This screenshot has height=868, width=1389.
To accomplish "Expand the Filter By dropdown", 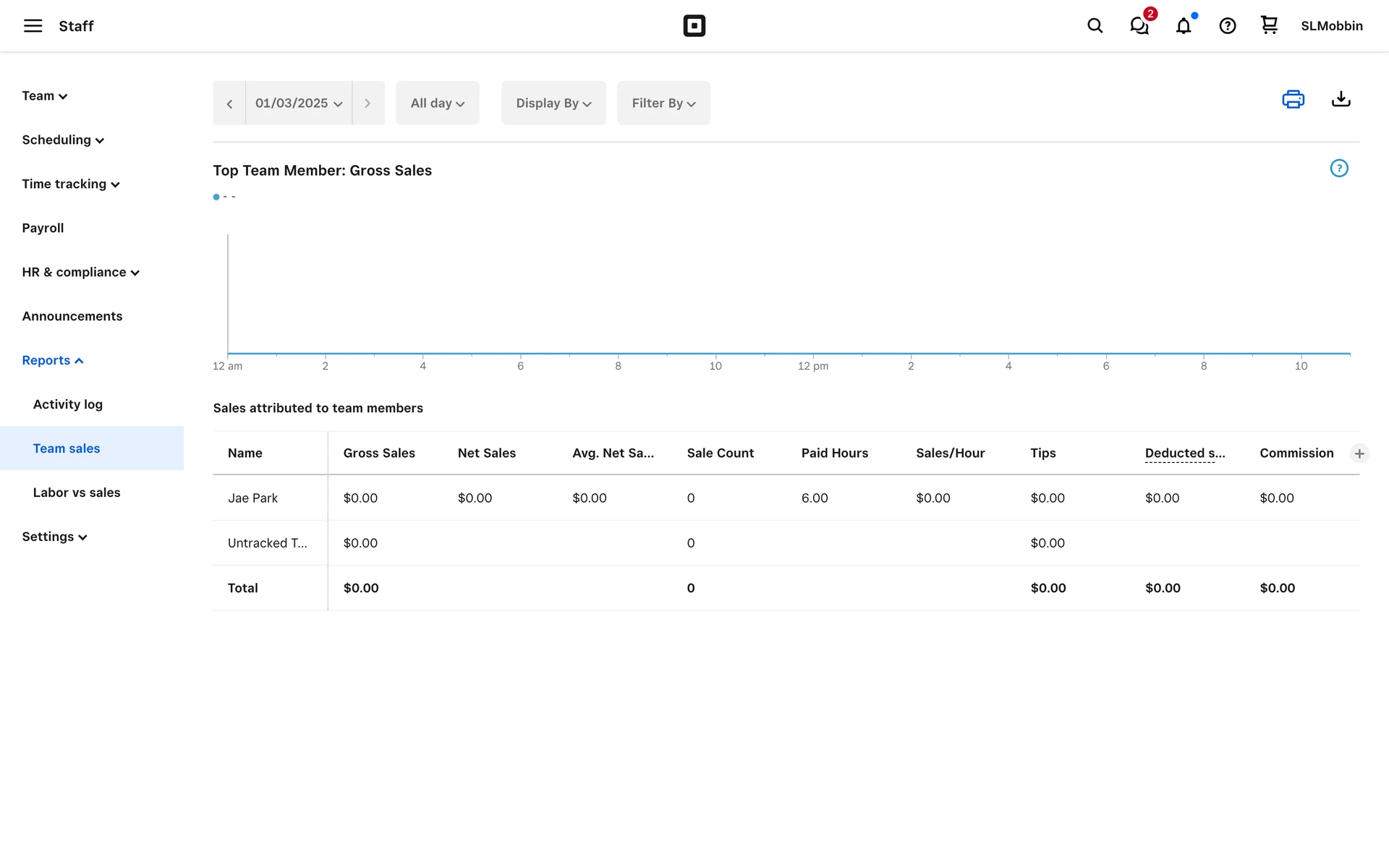I will pos(663,103).
